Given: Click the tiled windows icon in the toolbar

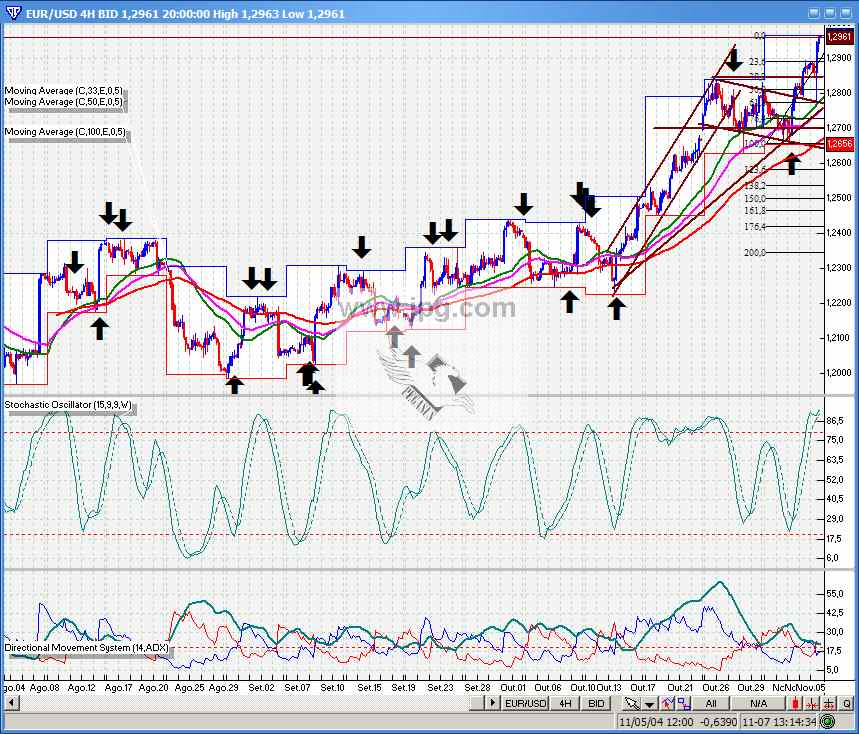Looking at the screenshot, I should coord(685,704).
